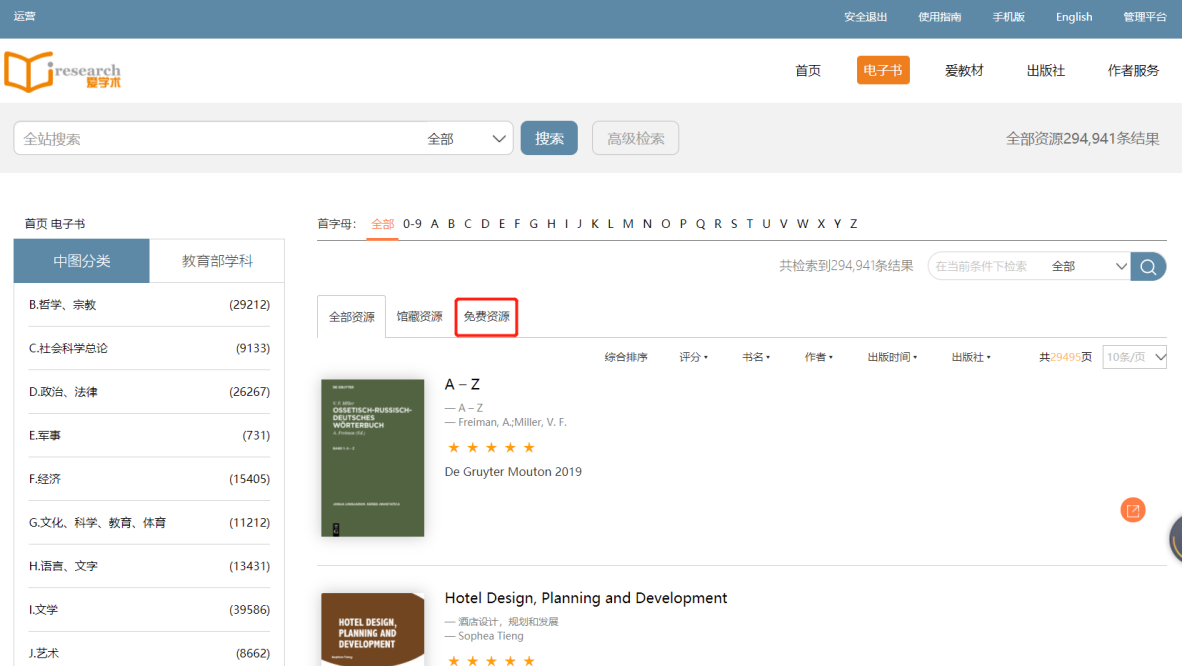The width and height of the screenshot is (1182, 666).
Task: Click the 全站搜索 input field
Action: pos(215,139)
